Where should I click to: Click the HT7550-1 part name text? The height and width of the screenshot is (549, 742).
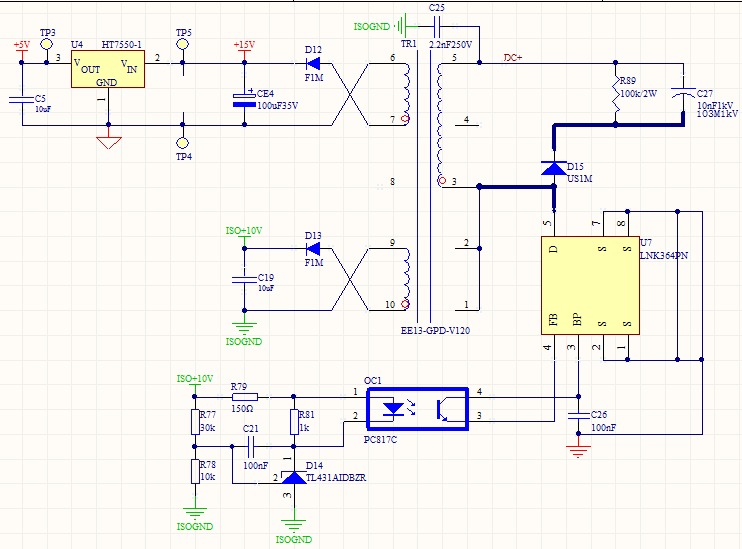[122, 44]
